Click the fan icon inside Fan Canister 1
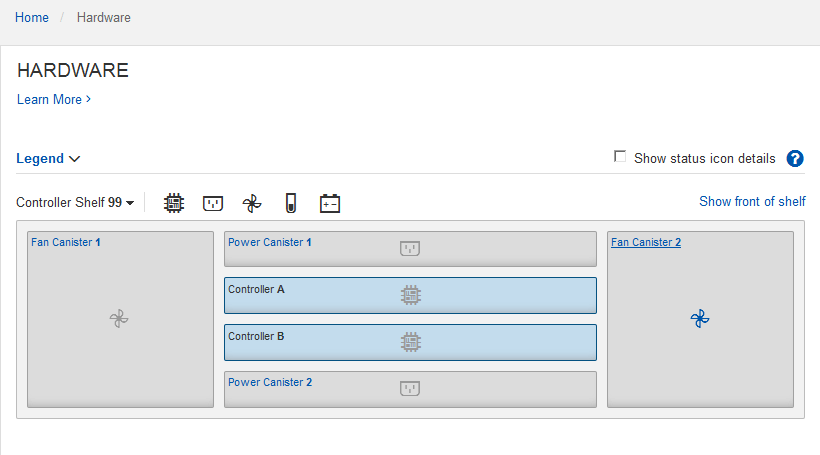 pos(119,319)
